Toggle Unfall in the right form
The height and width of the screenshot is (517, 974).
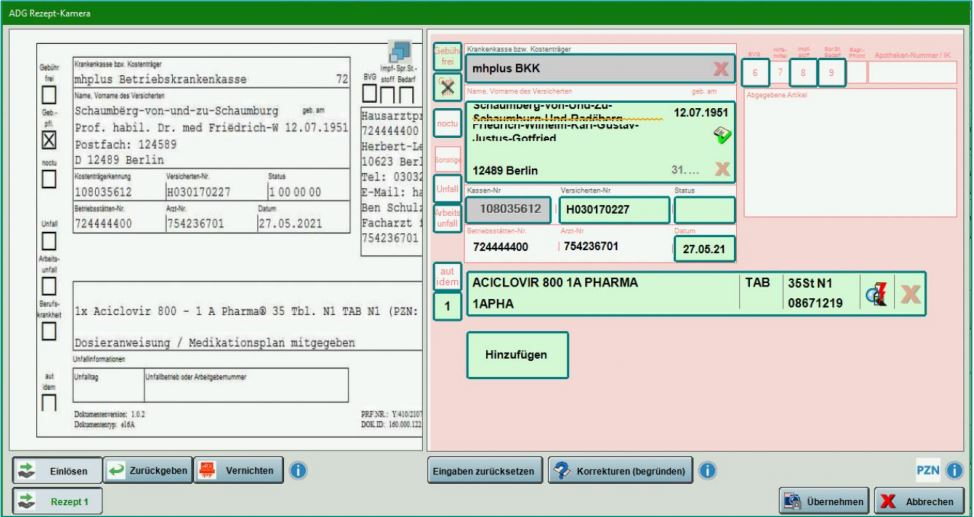pyautogui.click(x=447, y=189)
